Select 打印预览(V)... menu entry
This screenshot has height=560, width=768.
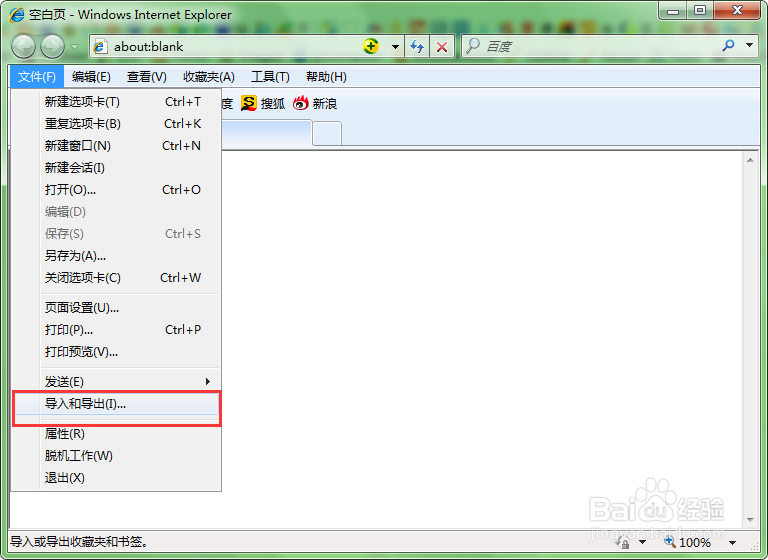[116, 352]
